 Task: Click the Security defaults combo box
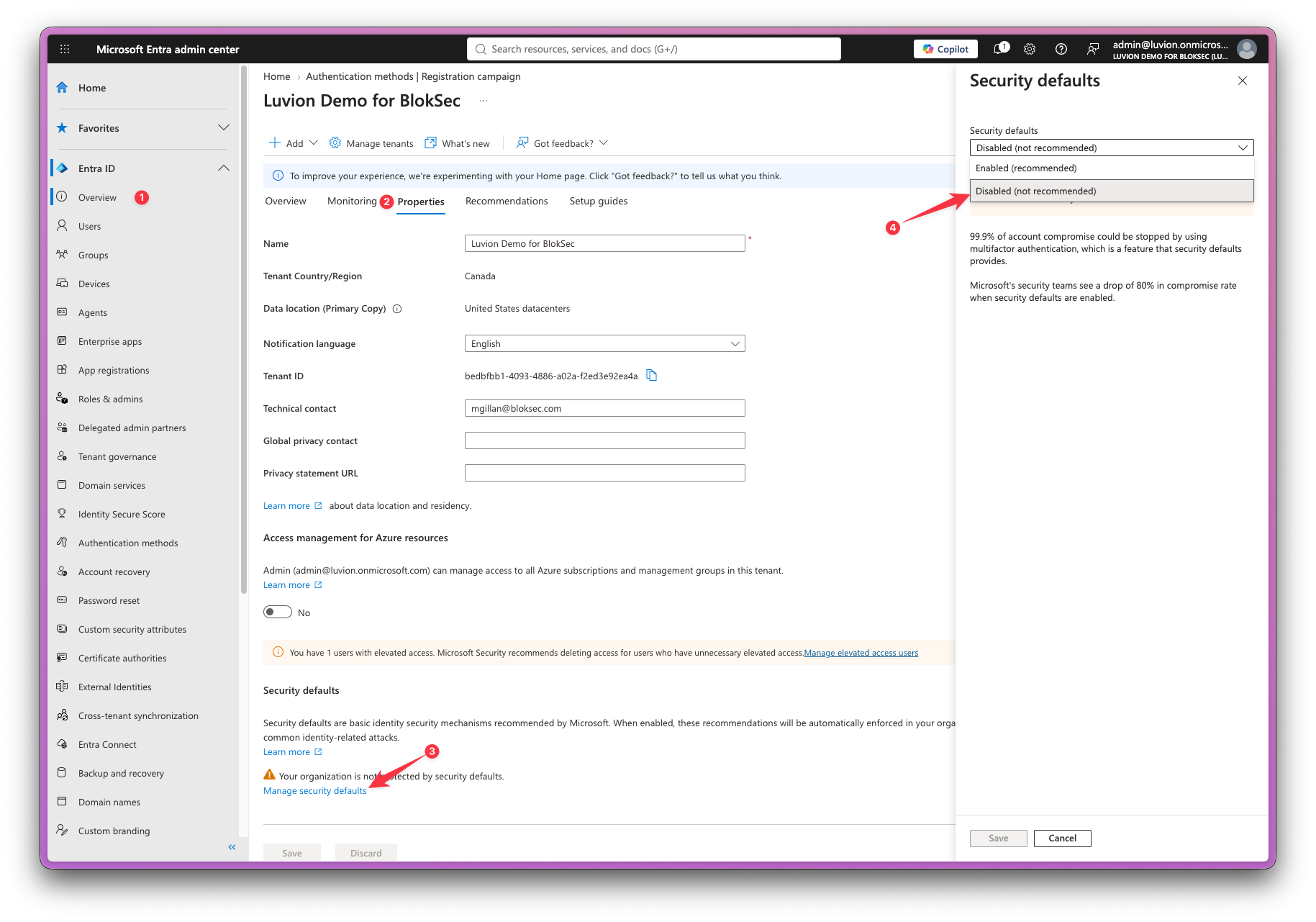coord(1111,148)
